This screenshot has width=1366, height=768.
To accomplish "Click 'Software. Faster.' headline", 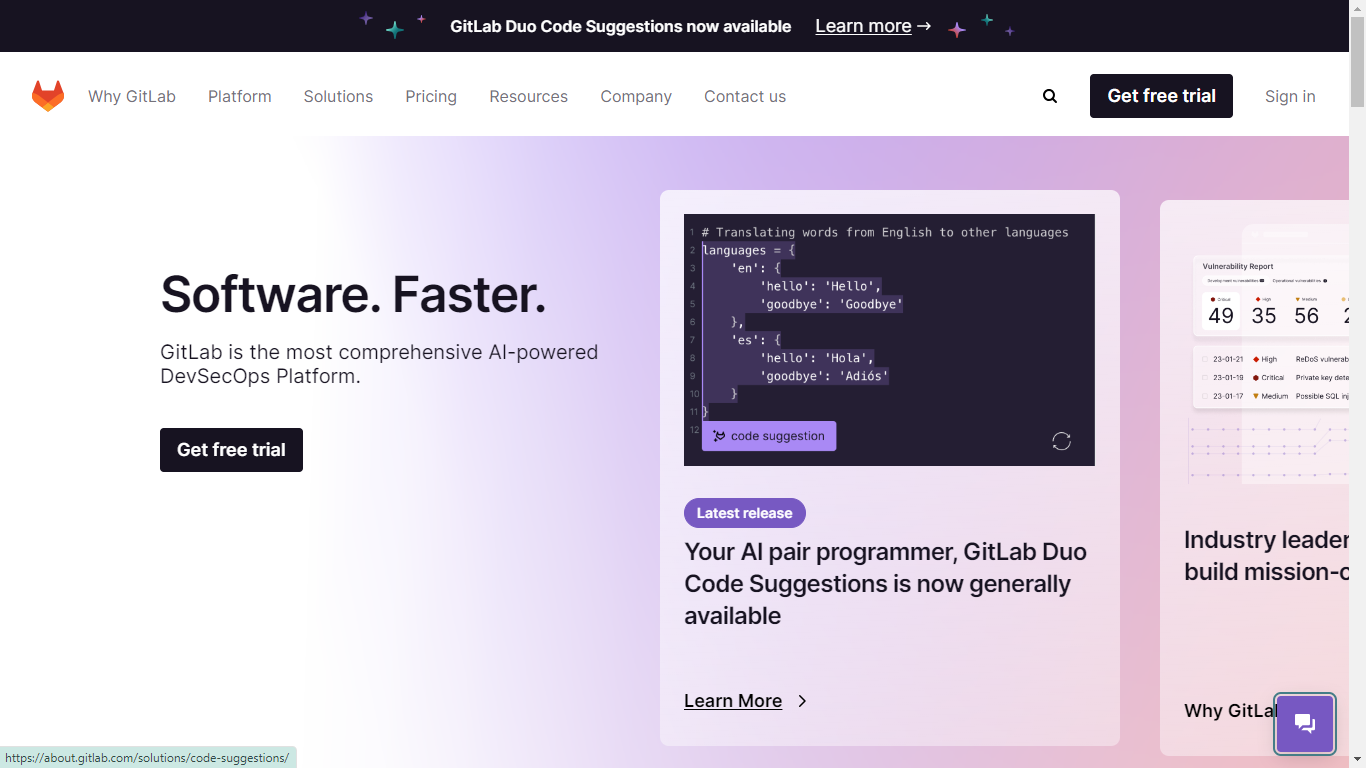I will tap(353, 294).
